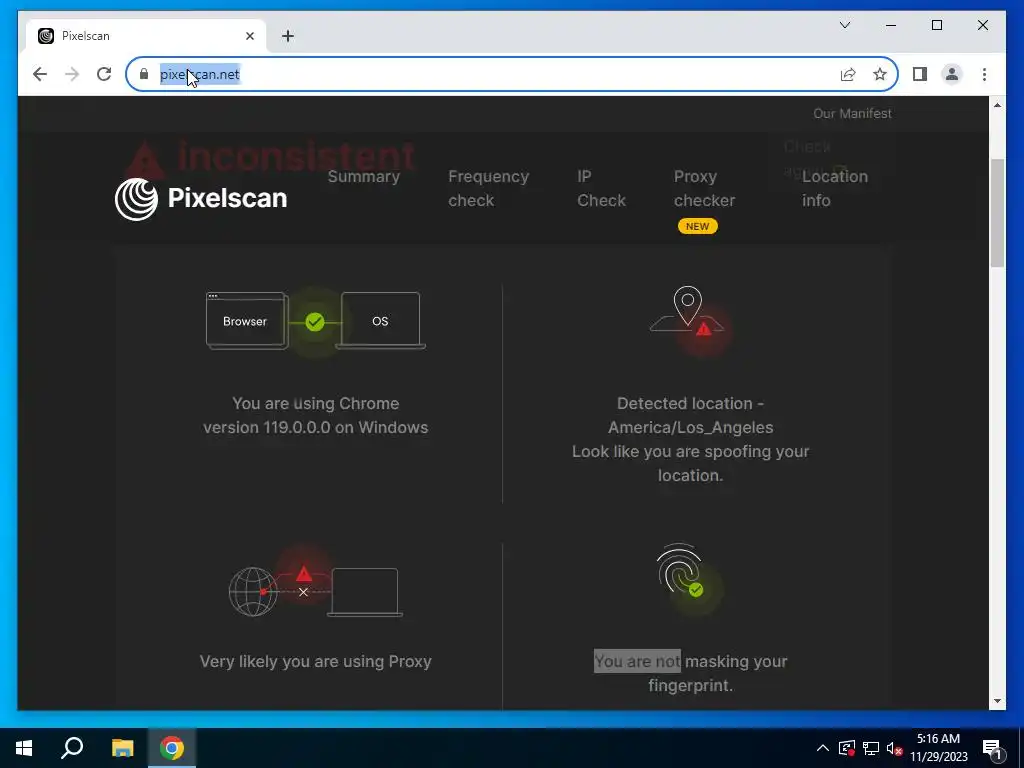The image size is (1024, 768).
Task: Click the red proxy warning triangle
Action: pyautogui.click(x=304, y=574)
